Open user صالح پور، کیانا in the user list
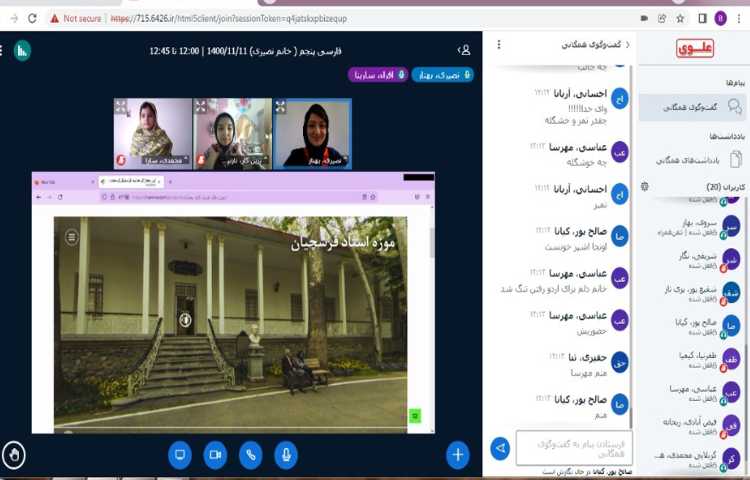750x480 pixels. 692,327
